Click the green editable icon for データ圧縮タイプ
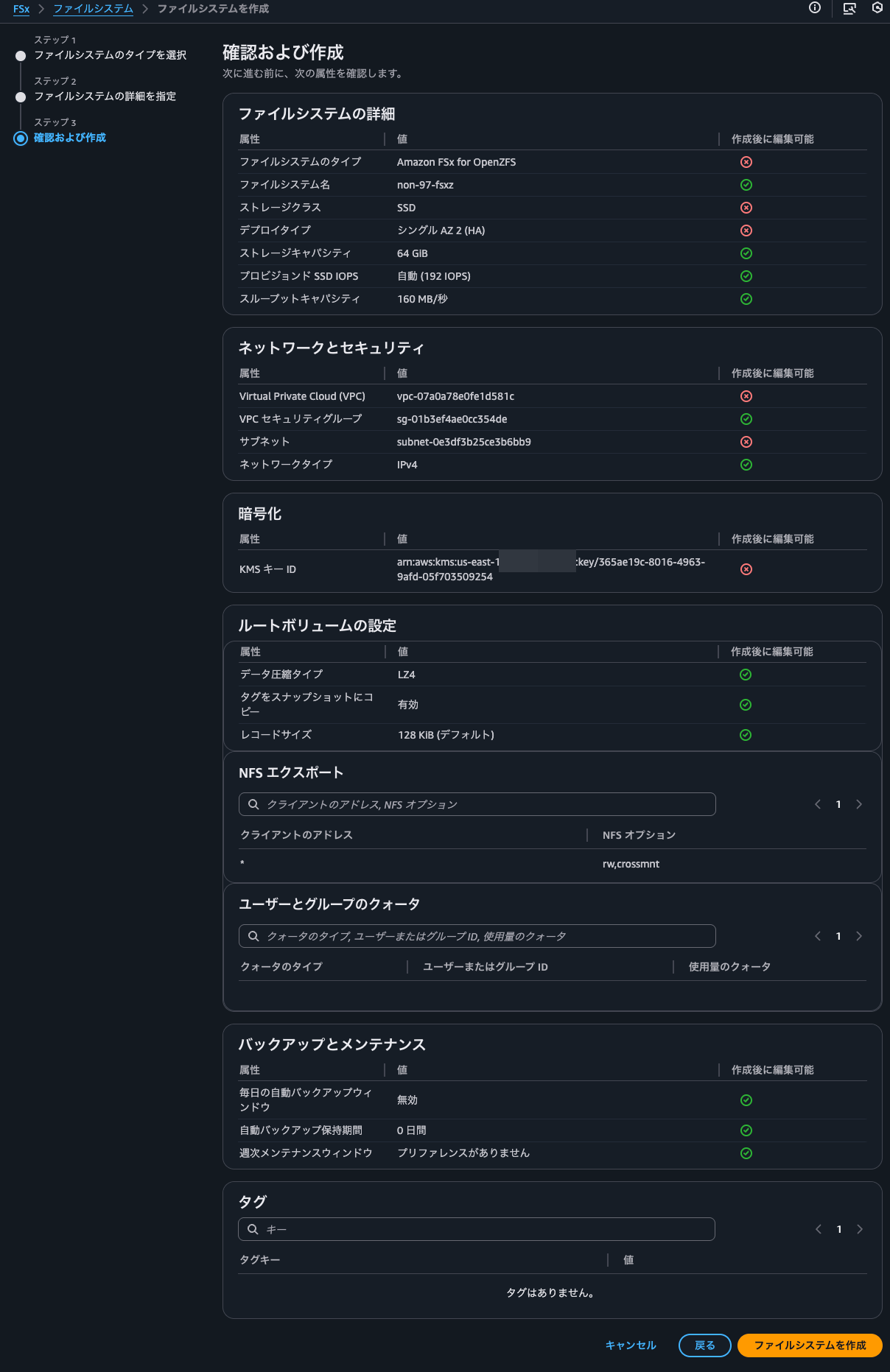 tap(746, 675)
